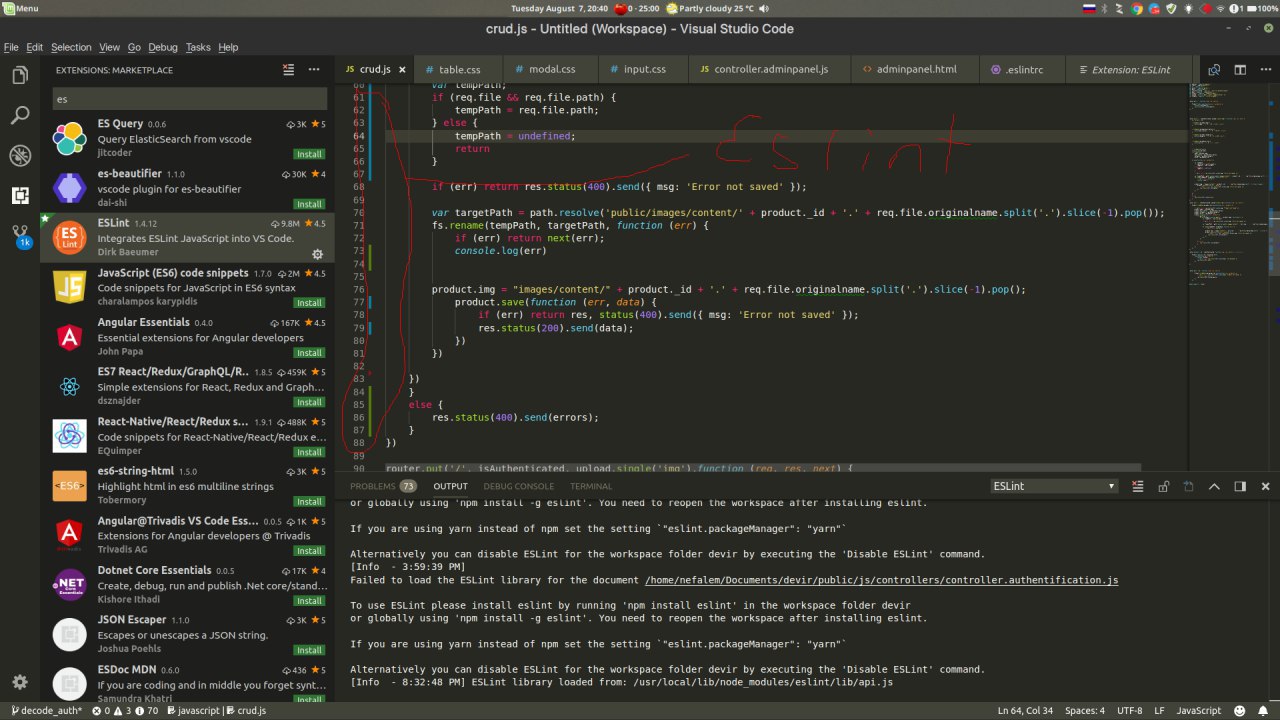The image size is (1280, 720).
Task: Change the JavaScript language mode in status bar
Action: [x=1198, y=710]
